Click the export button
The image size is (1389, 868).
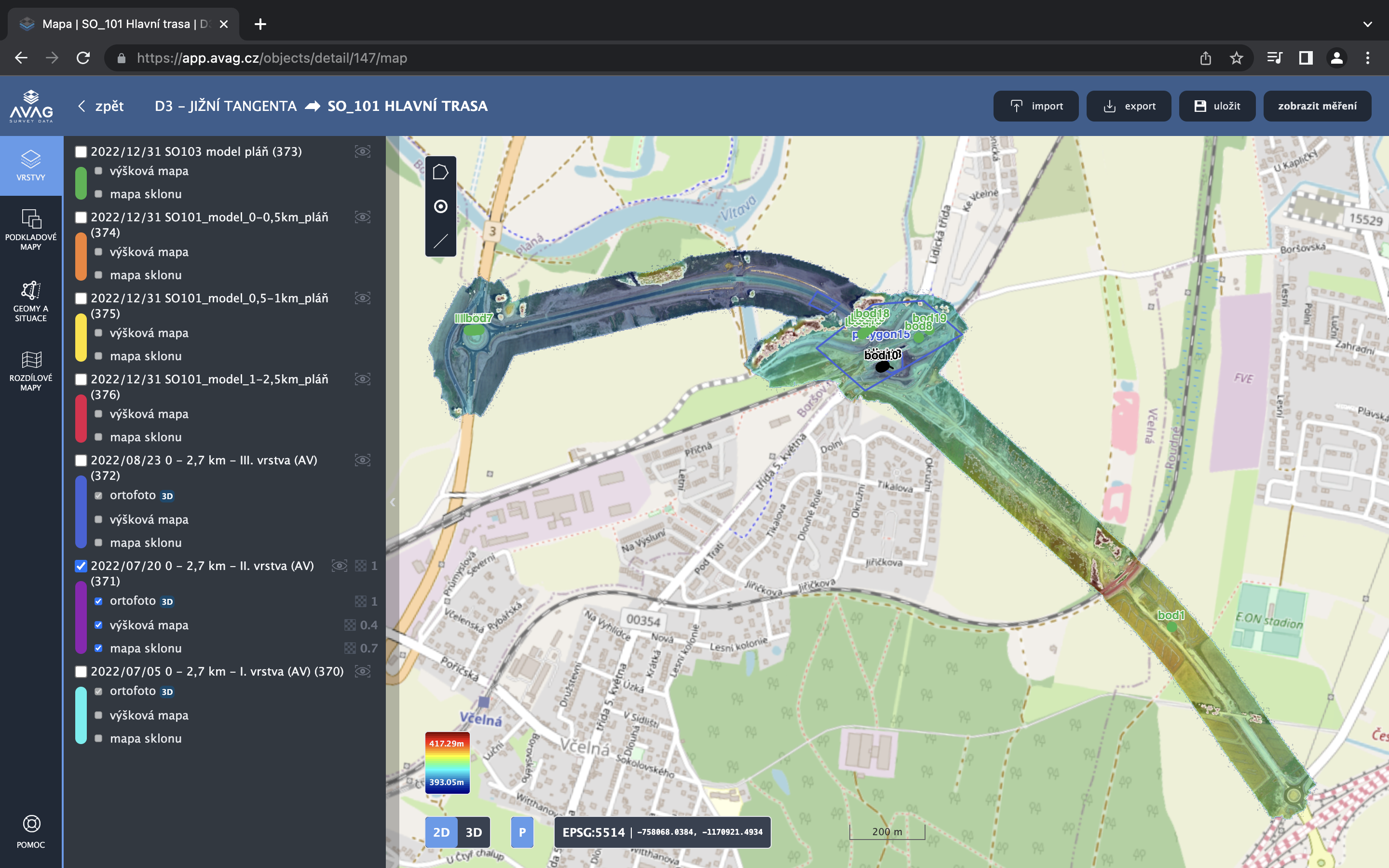(x=1129, y=106)
